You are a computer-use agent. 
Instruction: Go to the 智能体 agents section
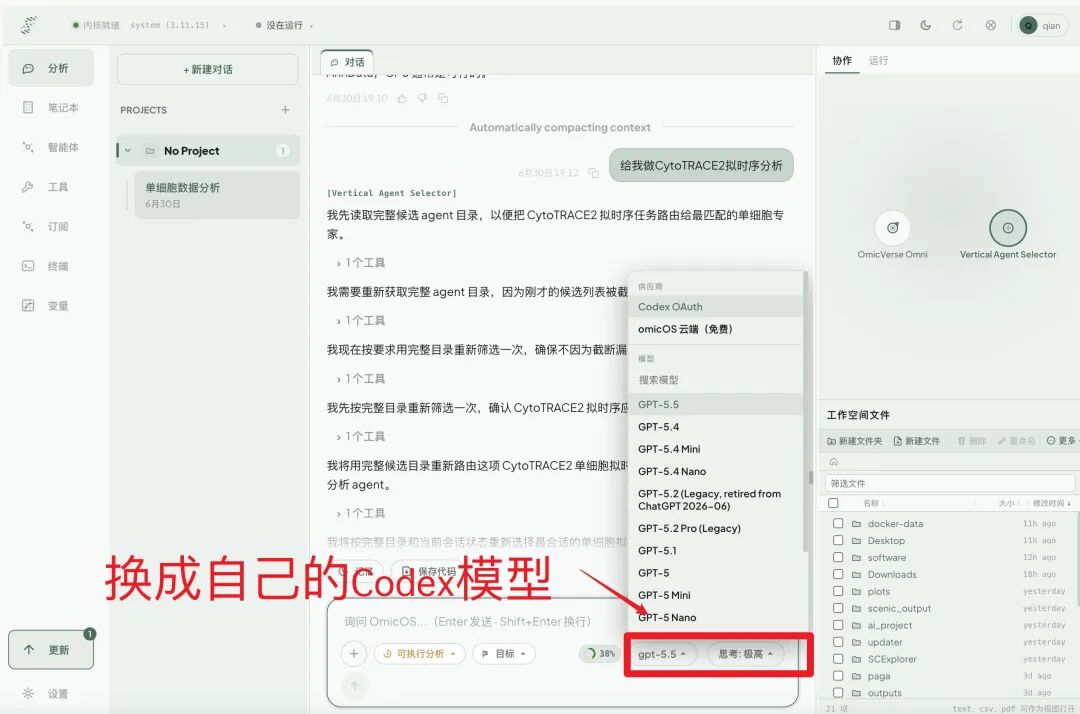click(51, 147)
